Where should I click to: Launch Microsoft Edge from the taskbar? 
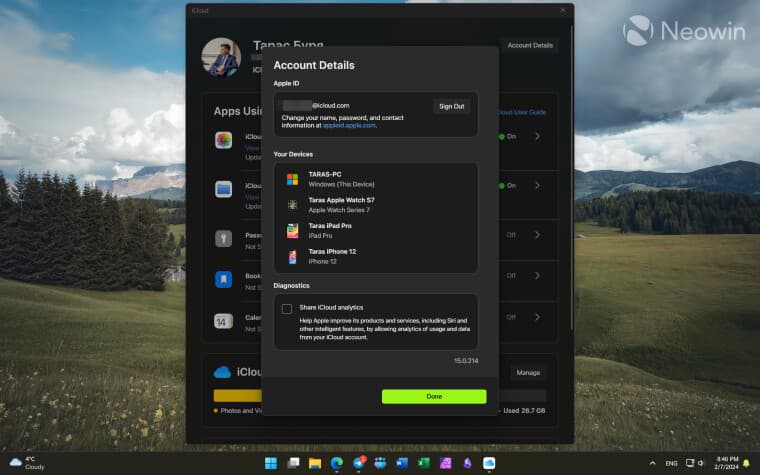[337, 463]
